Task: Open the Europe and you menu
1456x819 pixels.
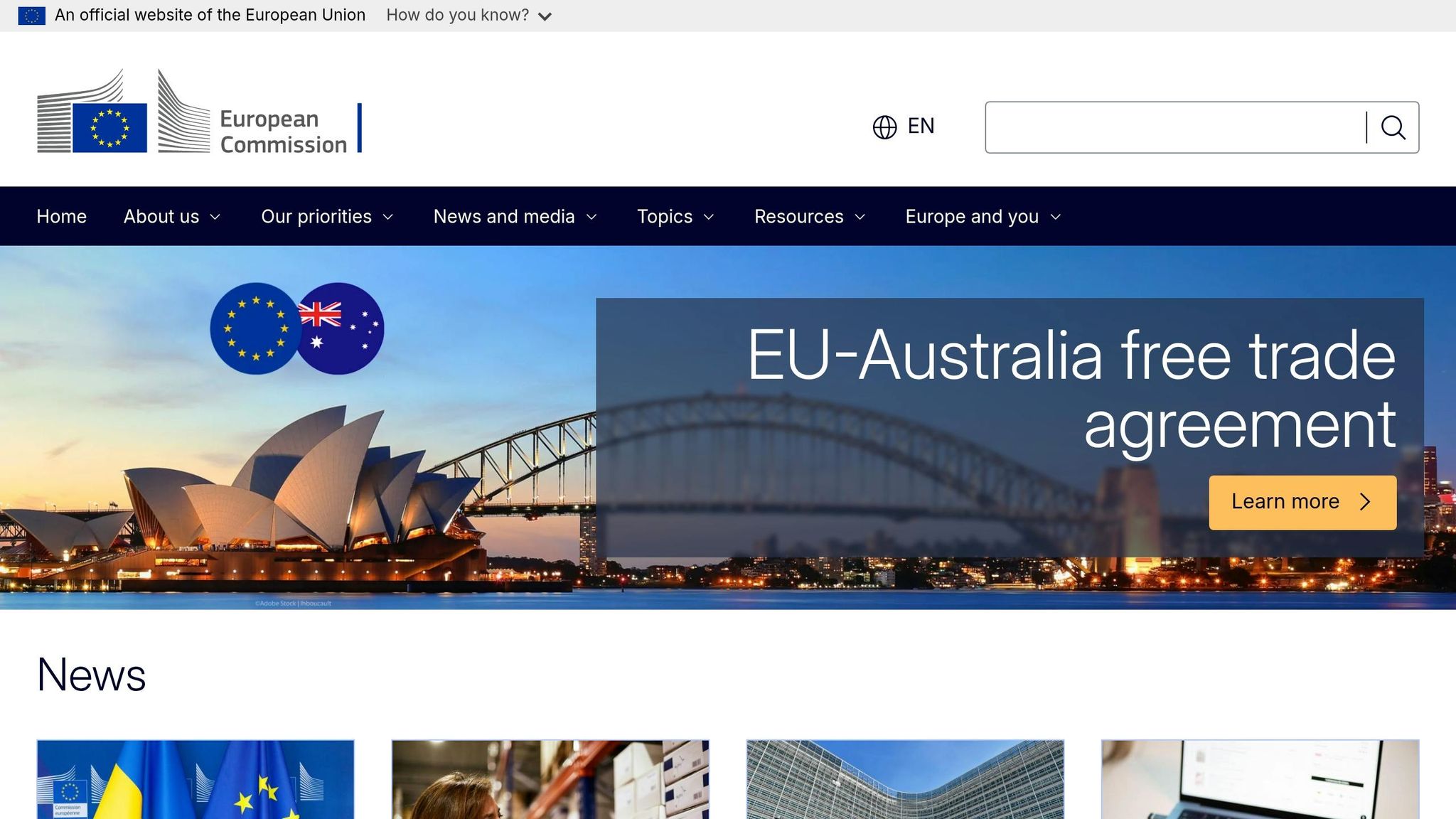Action: (983, 217)
